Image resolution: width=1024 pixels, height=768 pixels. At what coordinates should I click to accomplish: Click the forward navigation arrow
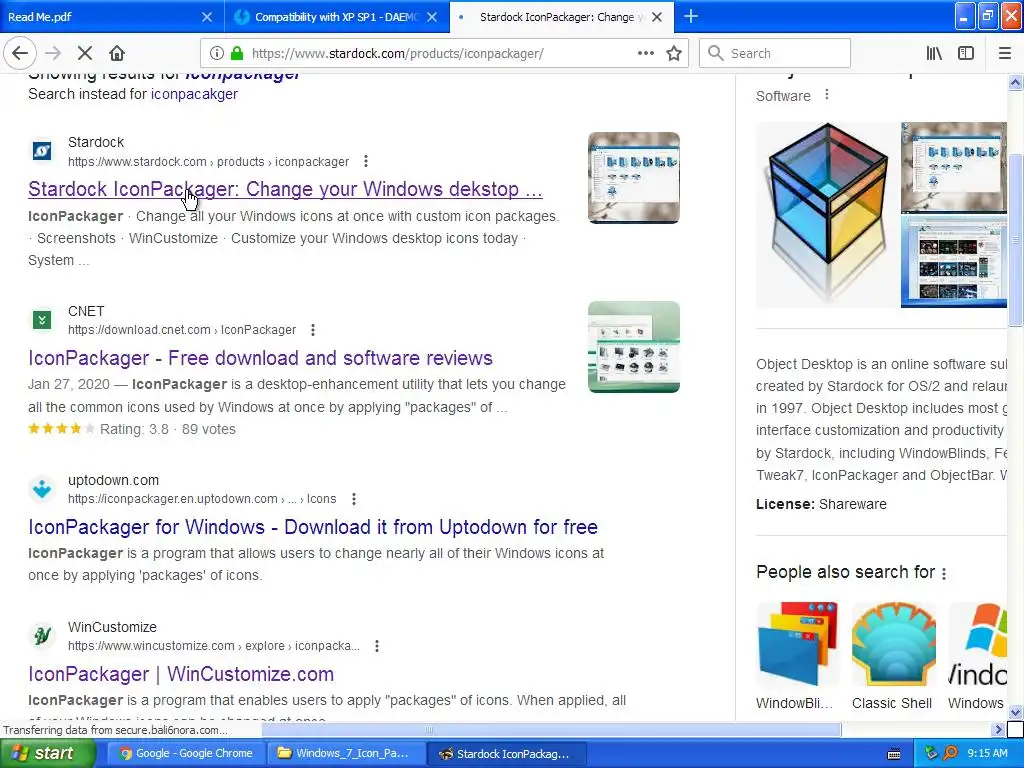tap(53, 53)
